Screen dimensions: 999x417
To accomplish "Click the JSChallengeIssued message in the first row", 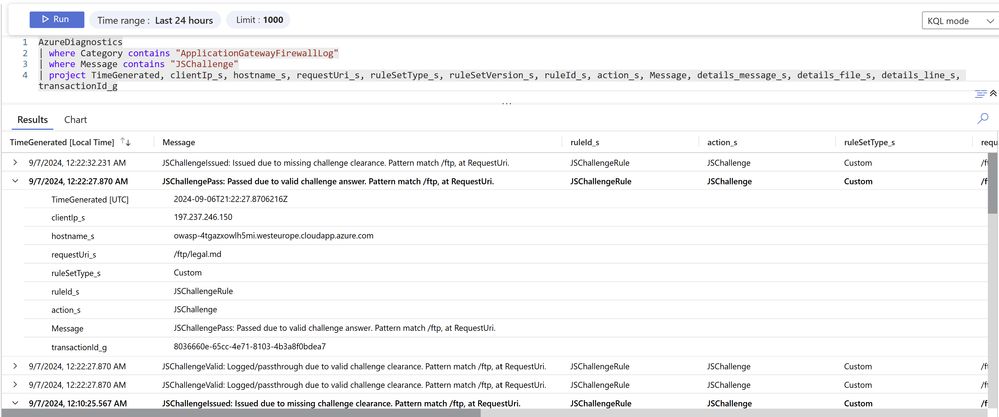I will [336, 163].
